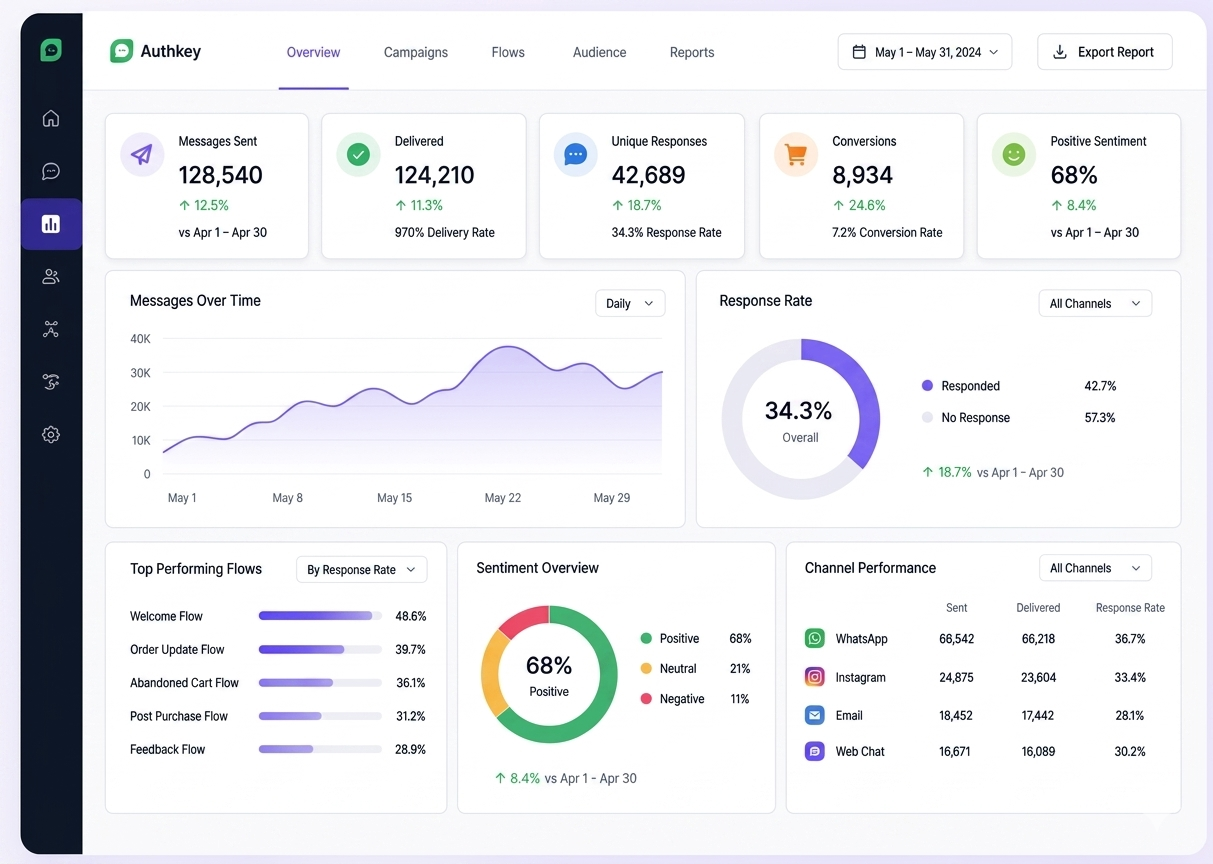This screenshot has width=1213, height=864.
Task: Click the Delivered column header in Channel Performance
Action: (1038, 608)
